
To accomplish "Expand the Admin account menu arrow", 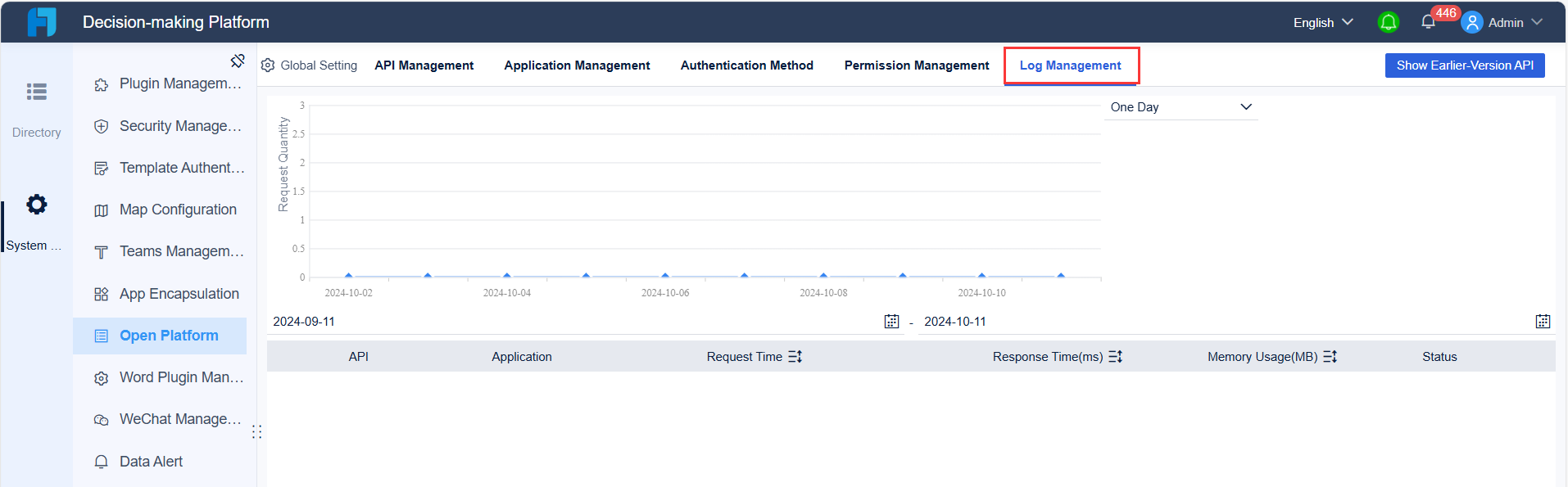I will point(1537,22).
